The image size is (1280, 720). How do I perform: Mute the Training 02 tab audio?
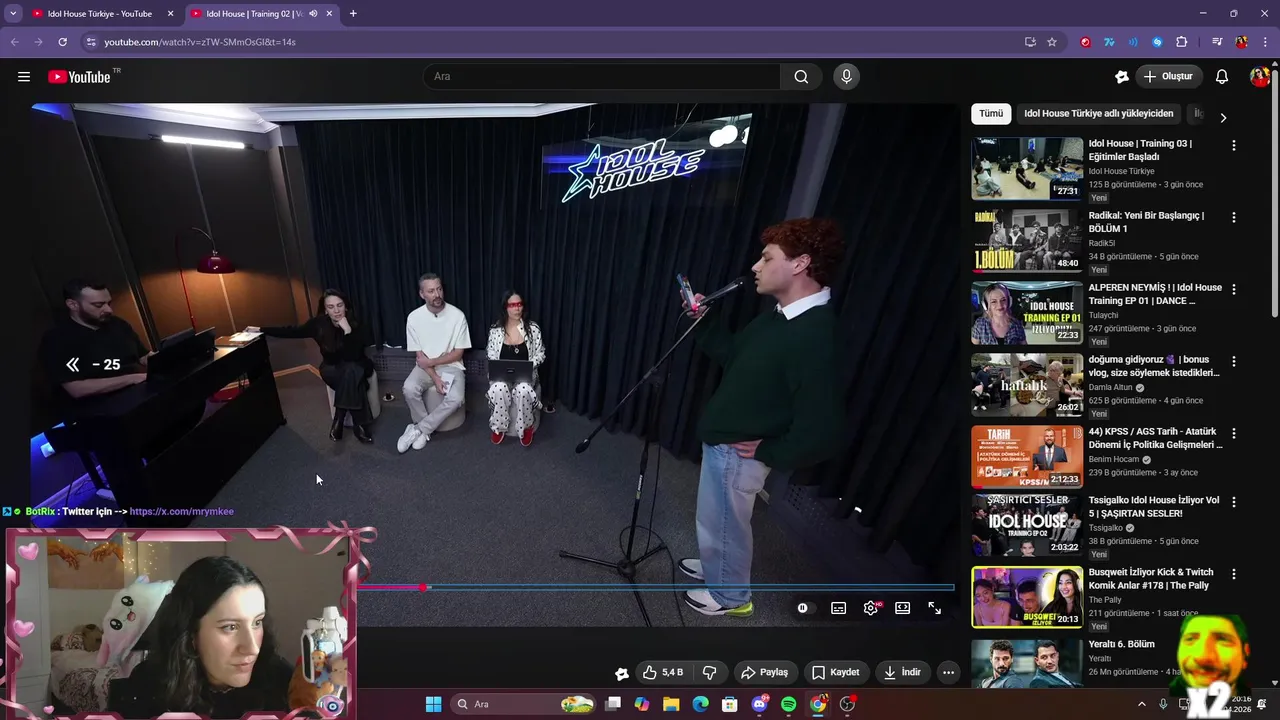314,14
